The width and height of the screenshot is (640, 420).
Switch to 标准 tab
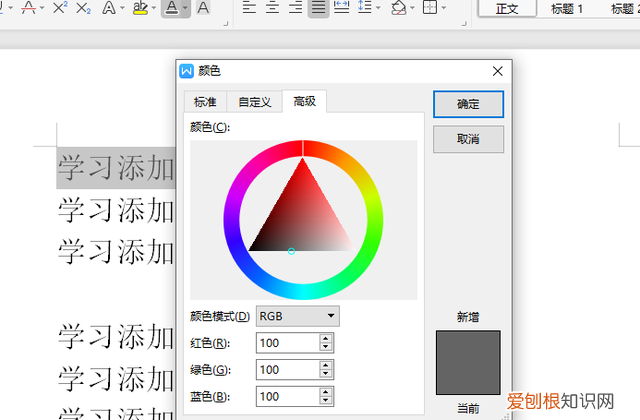[205, 102]
